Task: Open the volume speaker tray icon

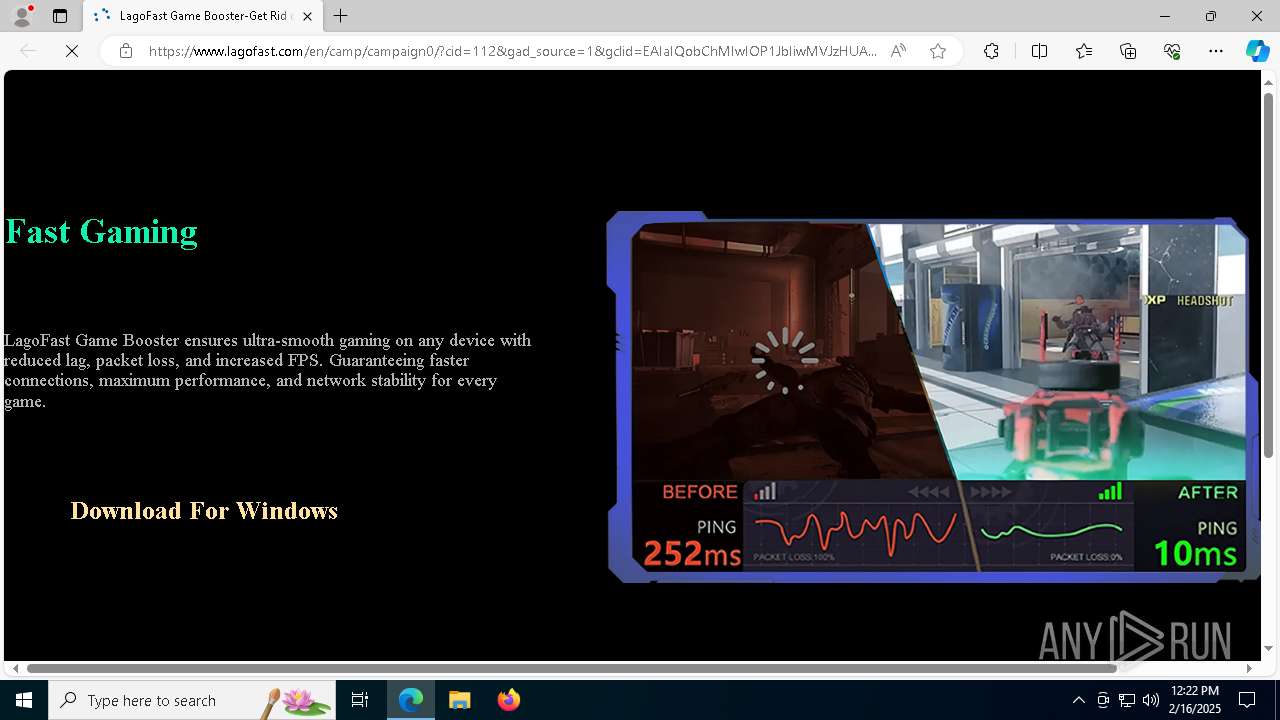Action: 1151,700
